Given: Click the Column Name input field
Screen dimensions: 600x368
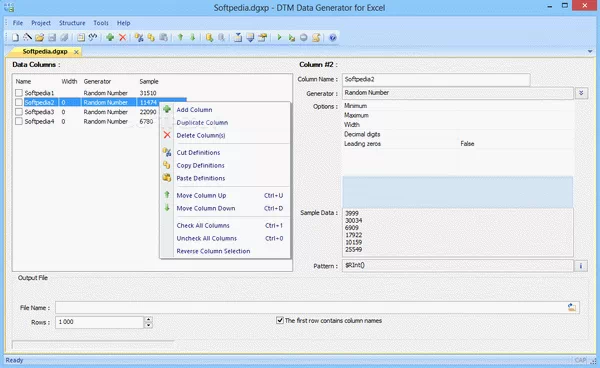Looking at the screenshot, I should 436,80.
